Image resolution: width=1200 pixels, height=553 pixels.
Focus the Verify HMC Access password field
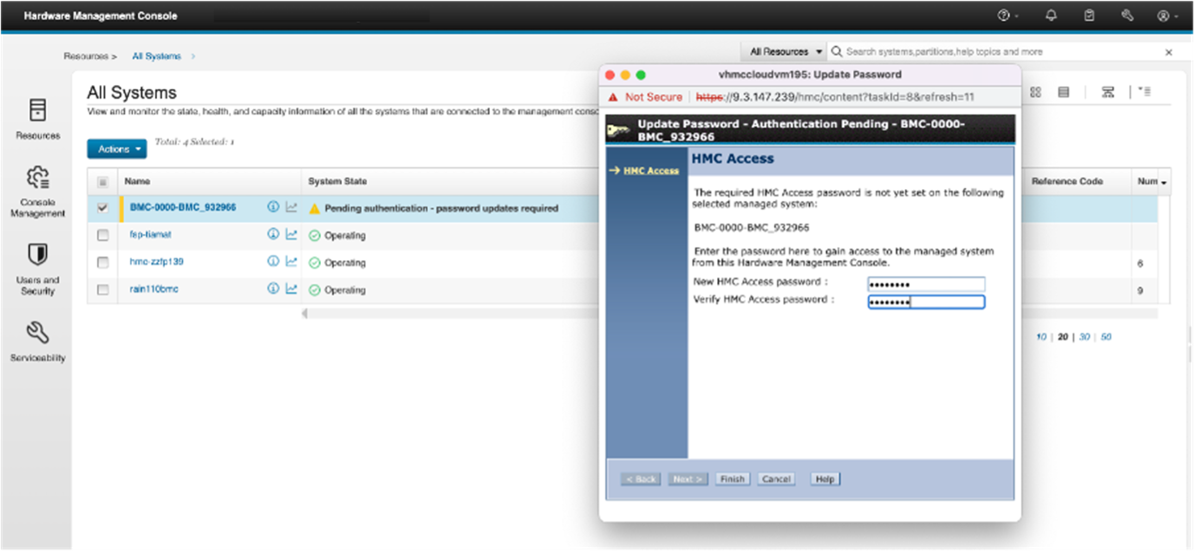point(926,302)
